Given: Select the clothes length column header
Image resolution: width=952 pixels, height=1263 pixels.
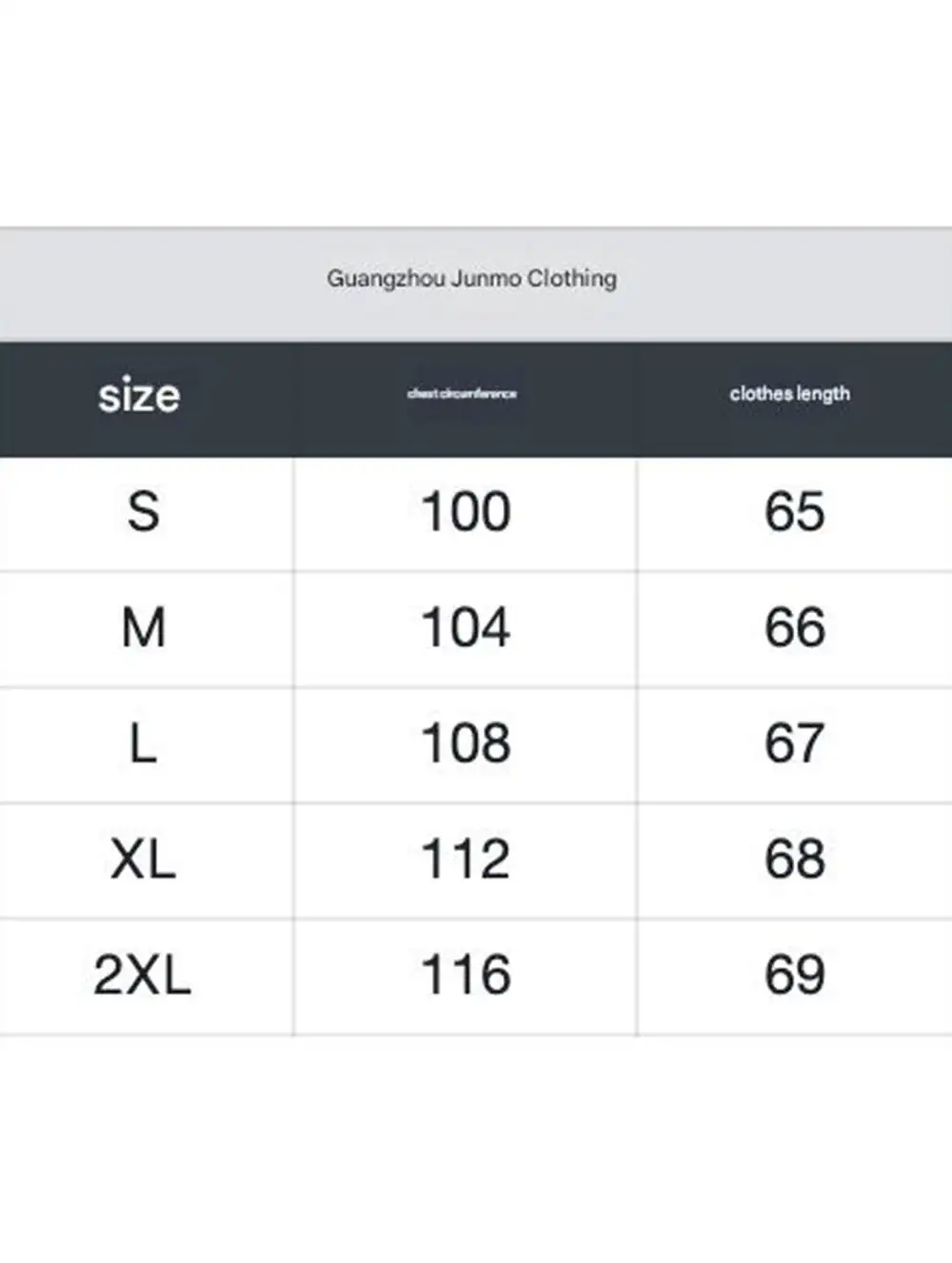Looking at the screenshot, I should [789, 393].
